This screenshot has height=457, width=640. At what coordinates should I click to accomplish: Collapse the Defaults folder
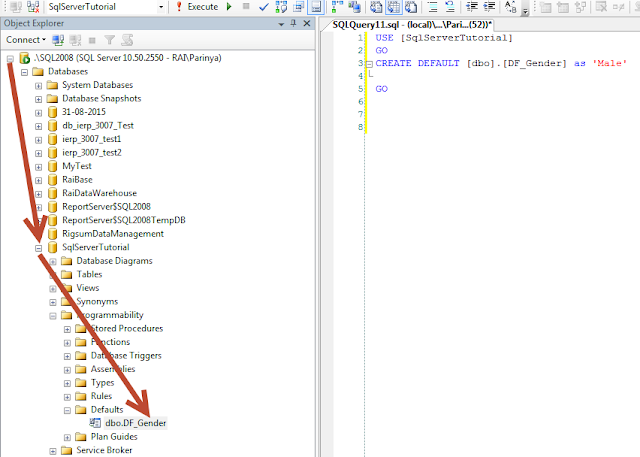pos(67,410)
